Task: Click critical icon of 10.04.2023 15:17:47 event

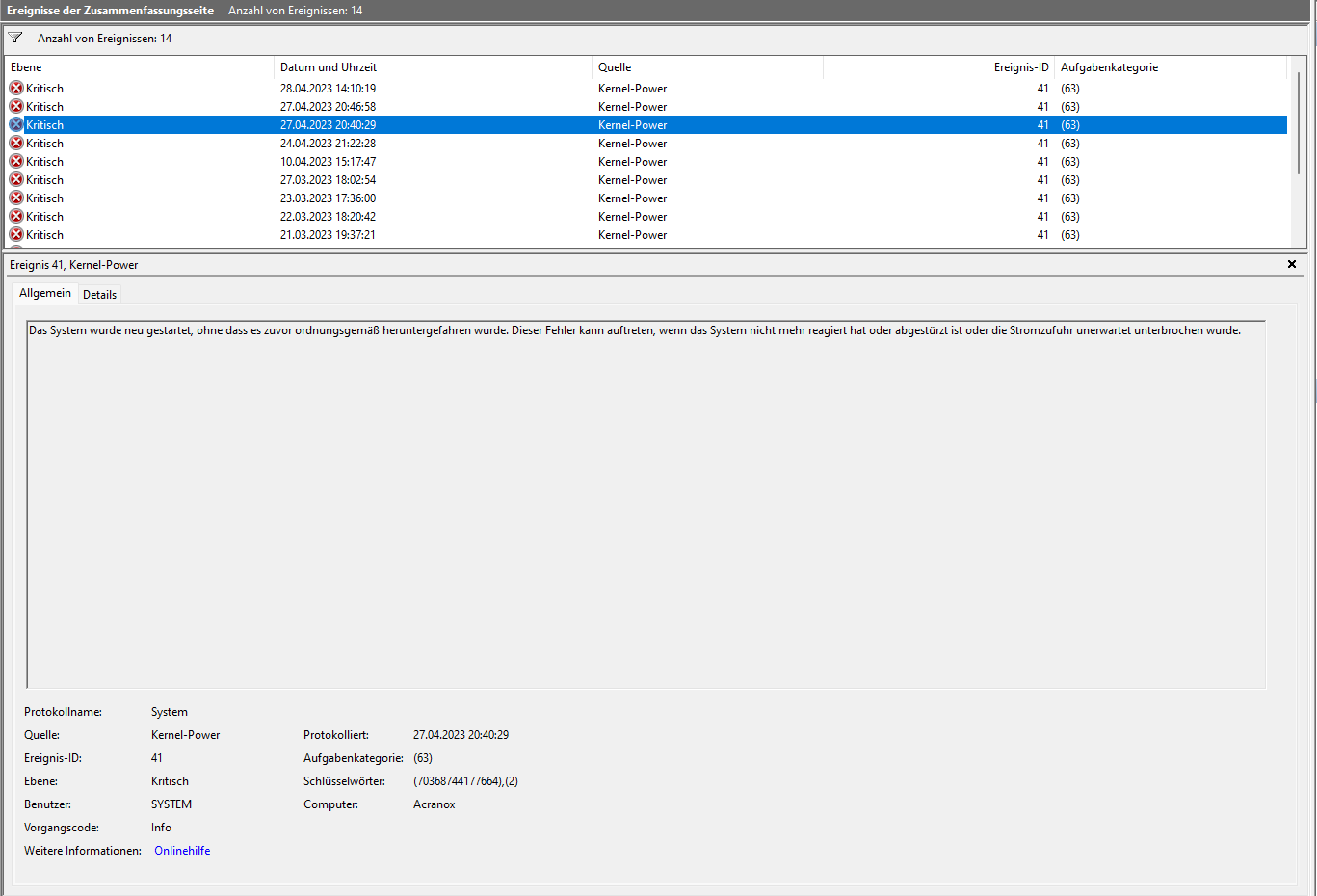Action: pyautogui.click(x=16, y=161)
